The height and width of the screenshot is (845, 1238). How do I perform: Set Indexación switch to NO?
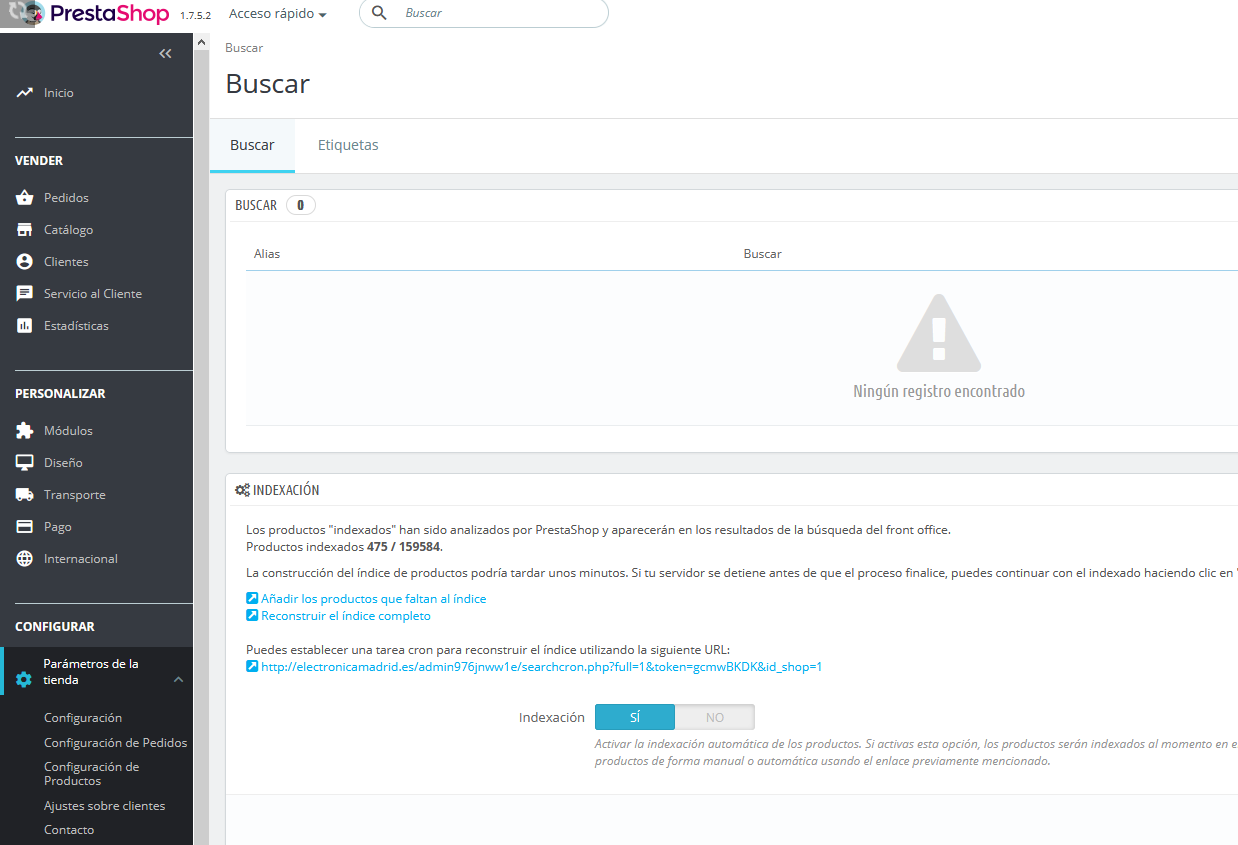(715, 718)
